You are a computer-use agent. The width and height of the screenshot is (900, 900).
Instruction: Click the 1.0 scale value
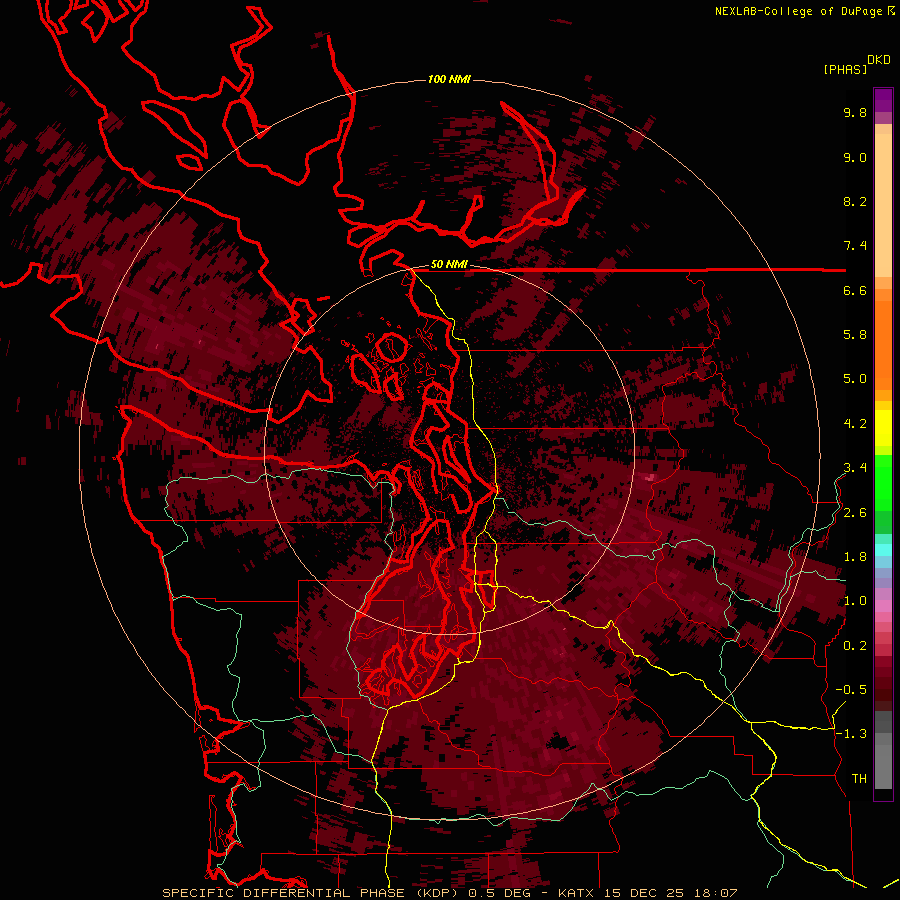point(855,601)
